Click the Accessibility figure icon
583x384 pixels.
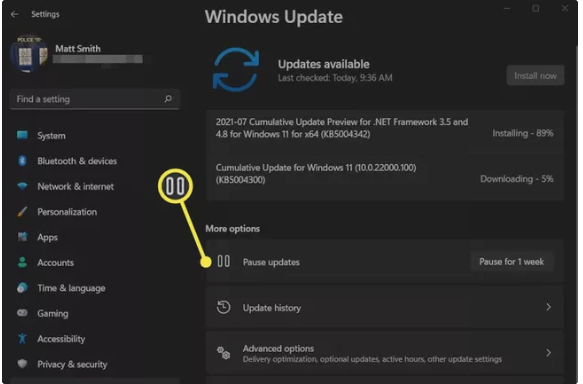22,339
